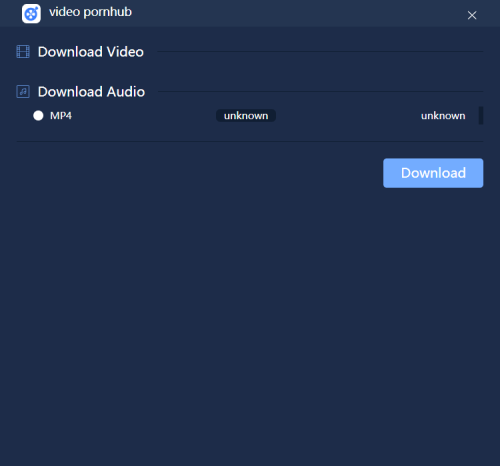Click the Download Audio section heading

click(91, 92)
